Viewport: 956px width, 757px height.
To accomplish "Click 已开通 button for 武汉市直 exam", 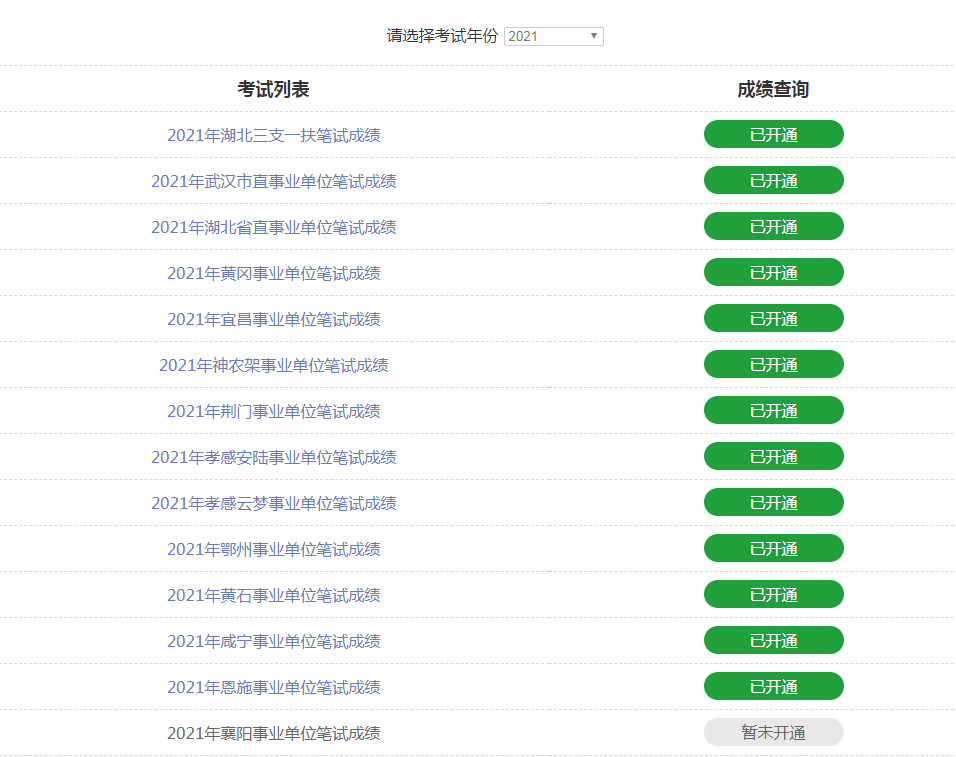I will (x=773, y=181).
